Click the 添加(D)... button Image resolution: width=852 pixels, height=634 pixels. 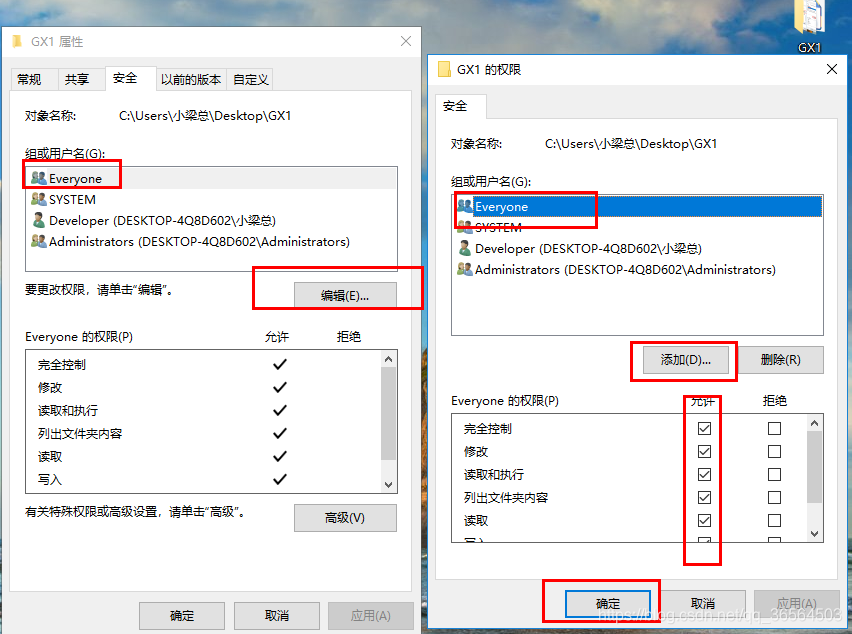click(685, 360)
